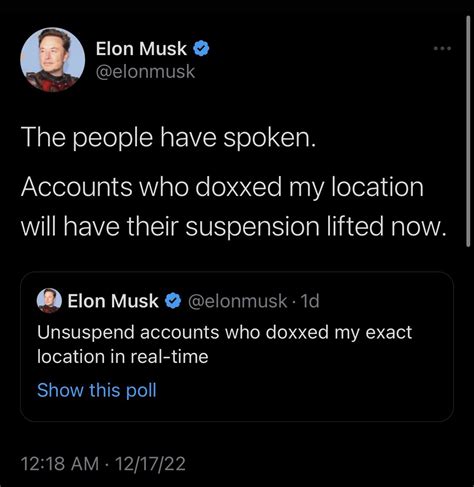
Task: Click the quoted text line "location in real-time"
Action: click(123, 357)
